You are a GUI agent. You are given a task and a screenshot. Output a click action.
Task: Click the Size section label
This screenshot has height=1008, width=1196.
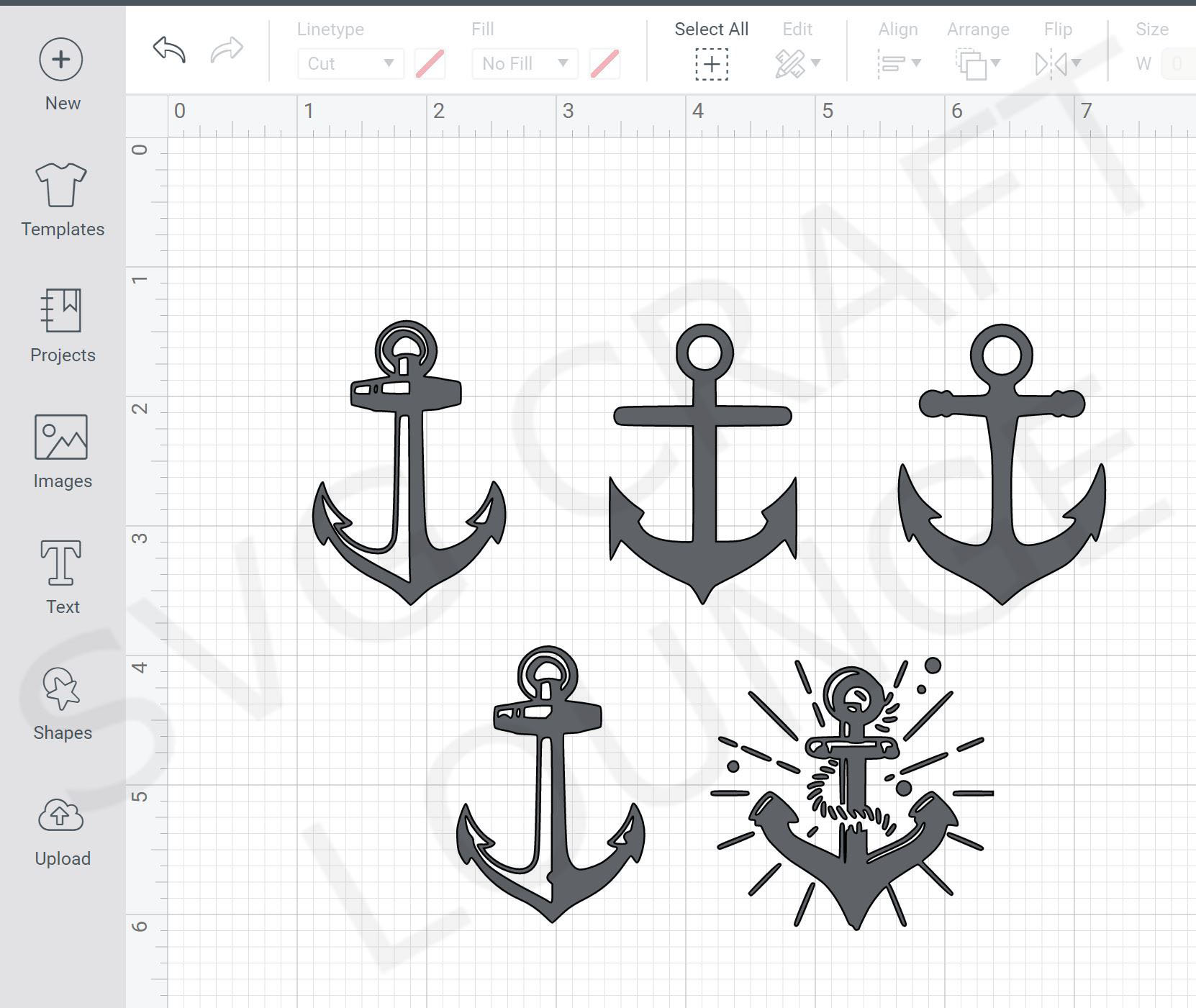[x=1152, y=29]
